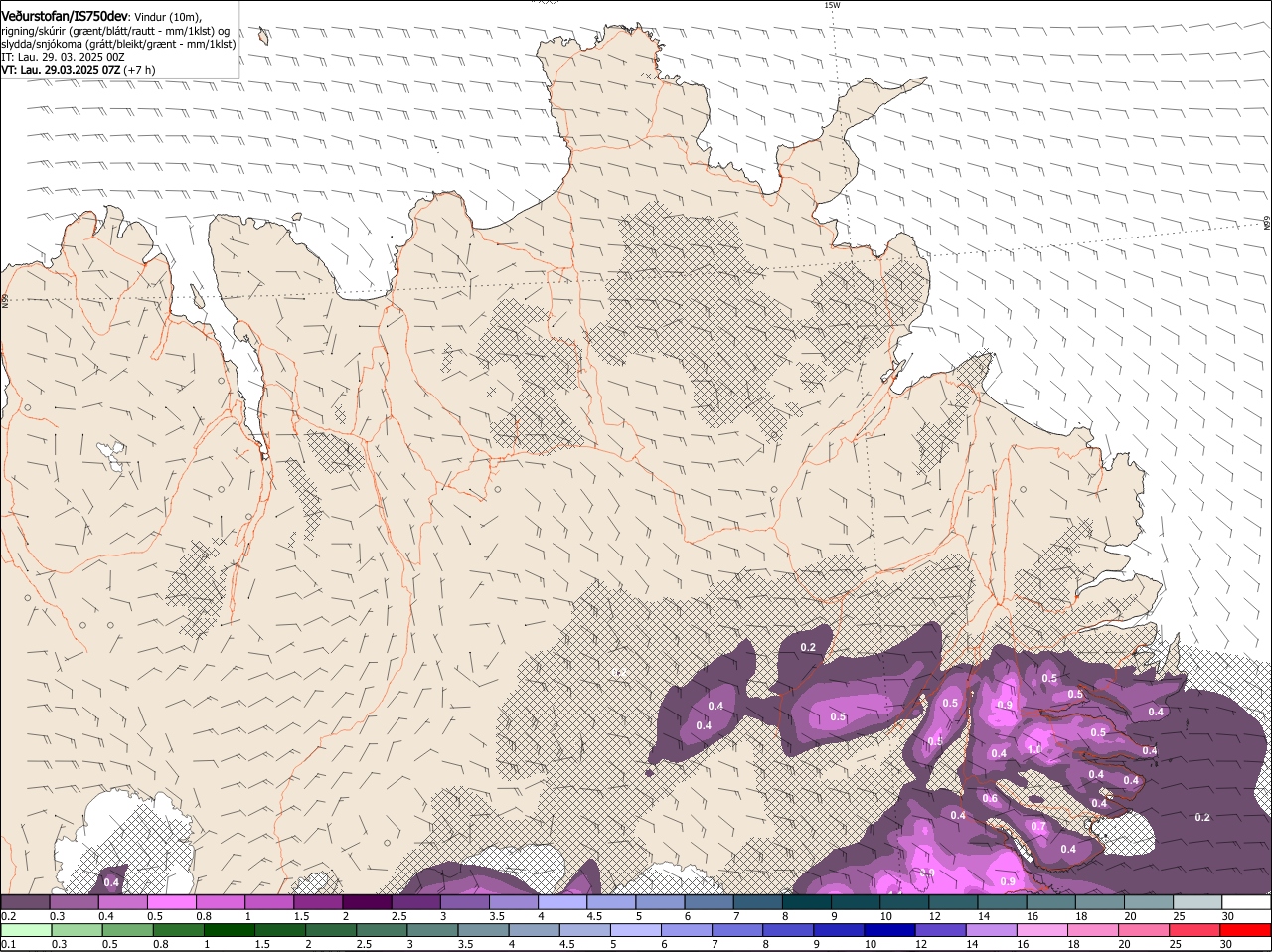
Task: Pick the 25 light grey swatch in snow scale
Action: coord(1197,901)
